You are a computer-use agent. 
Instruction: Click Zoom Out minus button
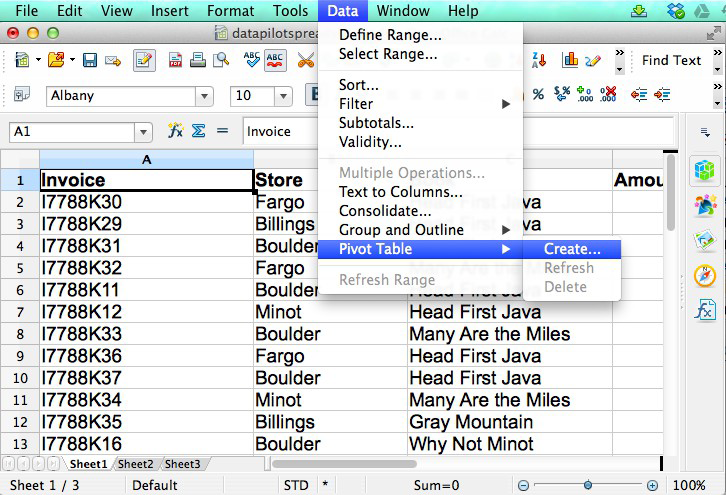click(x=523, y=485)
